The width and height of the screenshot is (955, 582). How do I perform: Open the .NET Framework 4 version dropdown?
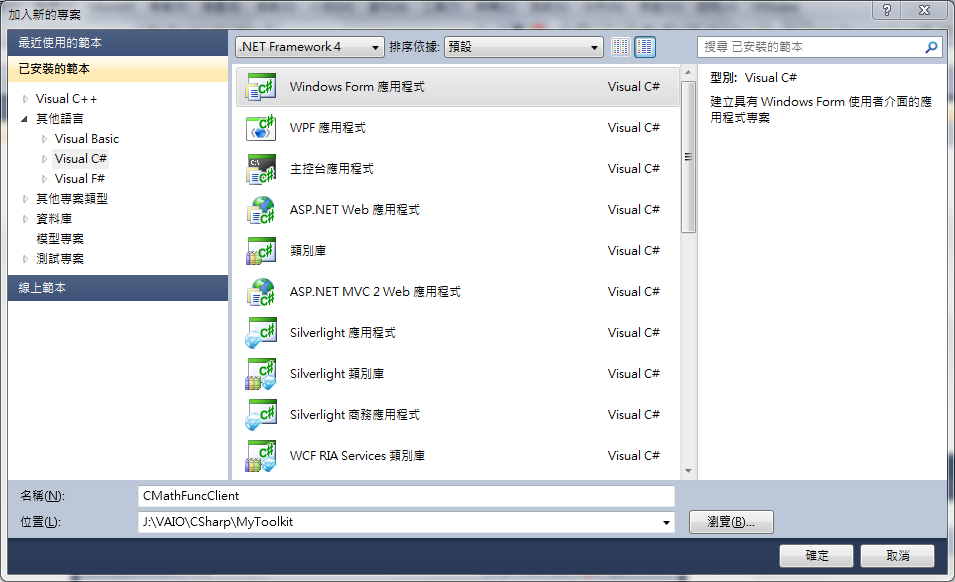[309, 47]
